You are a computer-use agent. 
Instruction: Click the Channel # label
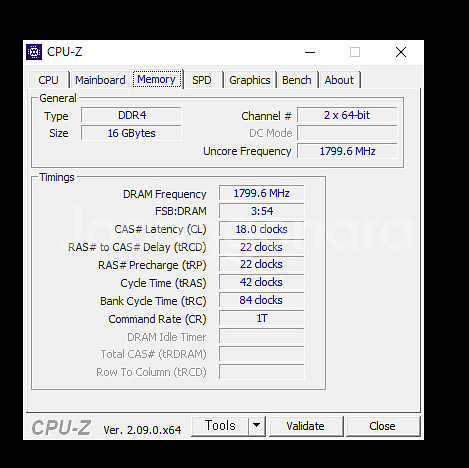click(x=266, y=116)
